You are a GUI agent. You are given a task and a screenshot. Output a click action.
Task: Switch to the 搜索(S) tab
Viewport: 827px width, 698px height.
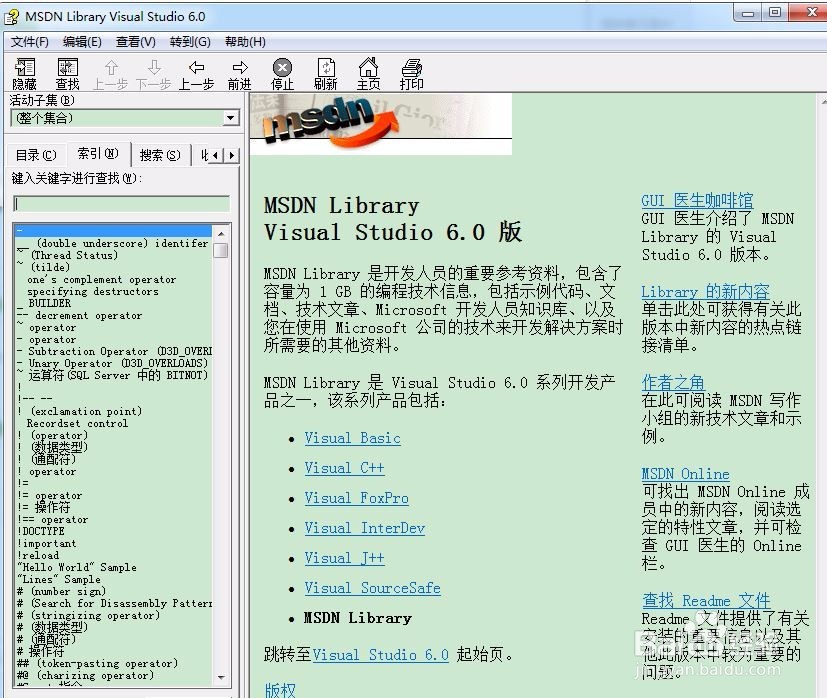point(160,155)
